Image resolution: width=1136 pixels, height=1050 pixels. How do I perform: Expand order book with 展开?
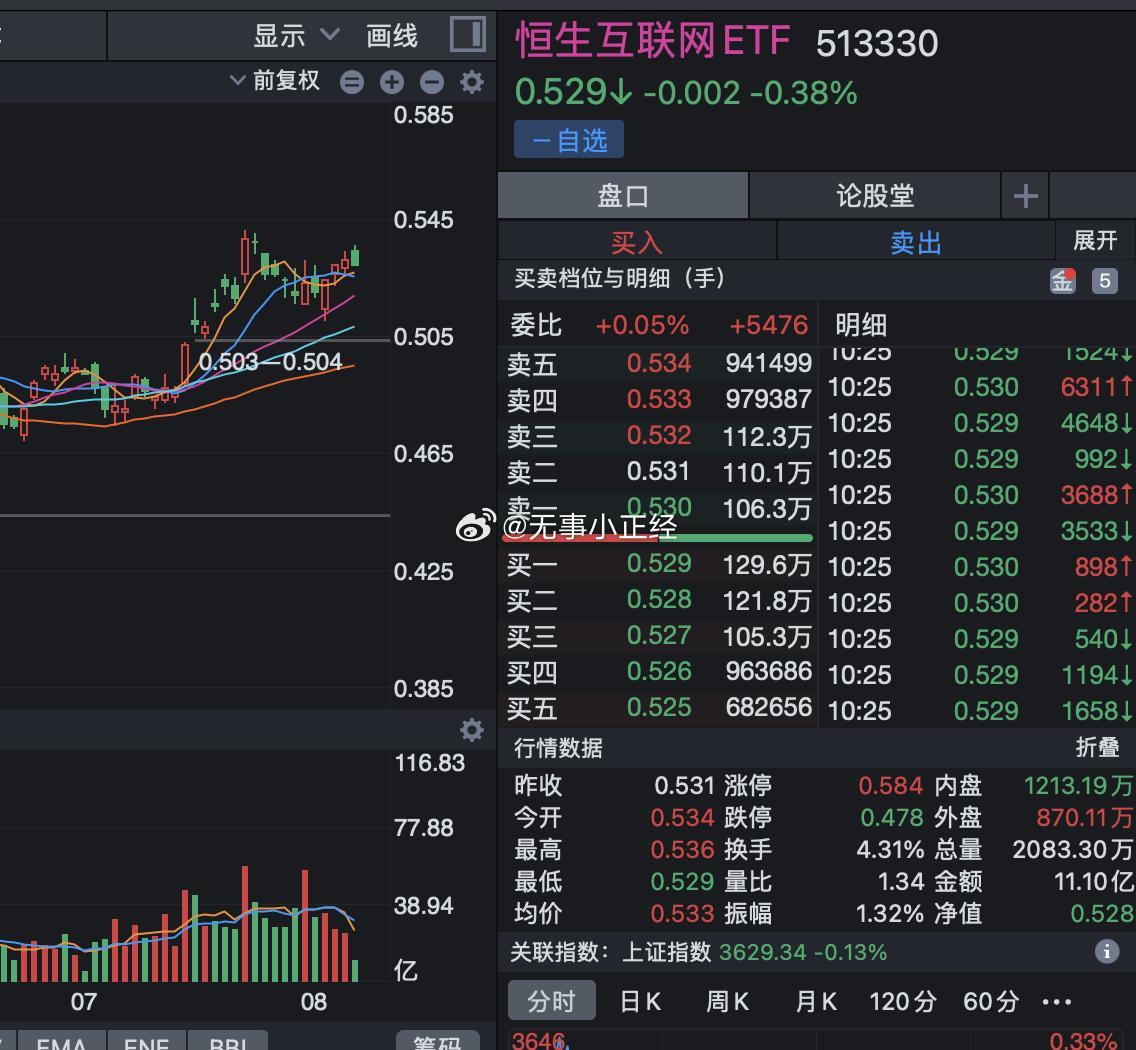coord(1095,241)
